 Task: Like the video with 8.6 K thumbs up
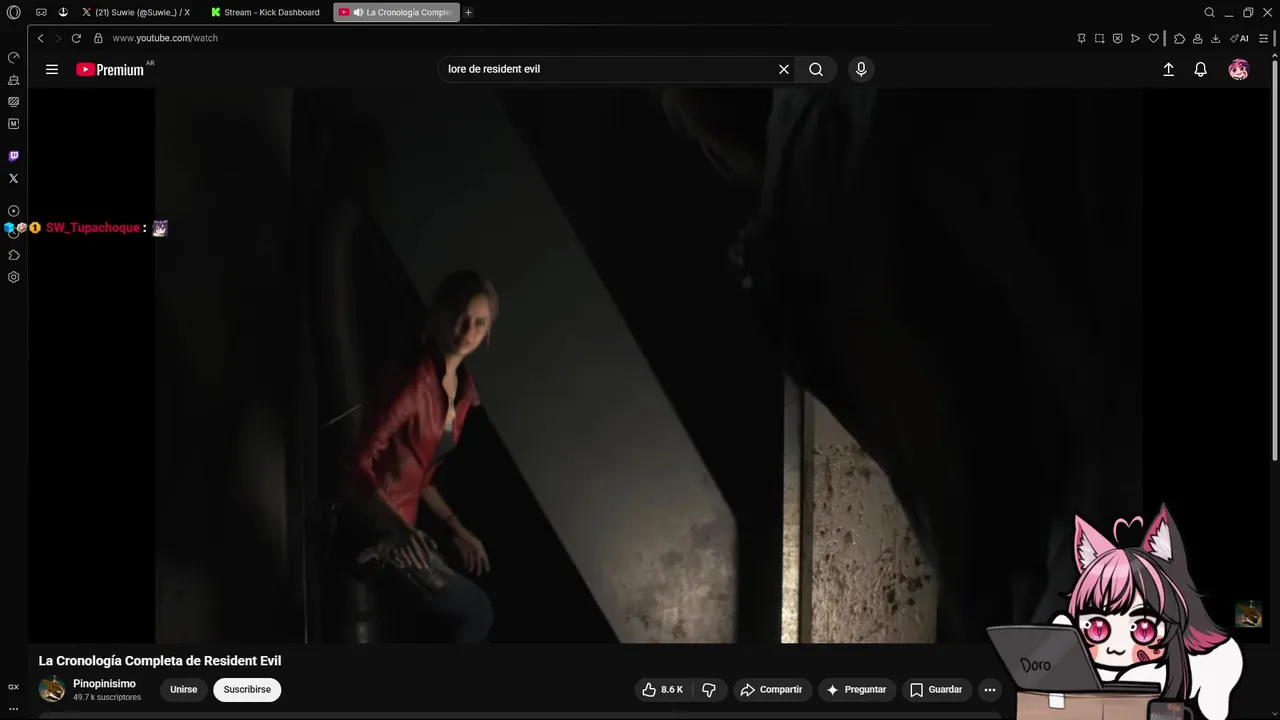[662, 689]
